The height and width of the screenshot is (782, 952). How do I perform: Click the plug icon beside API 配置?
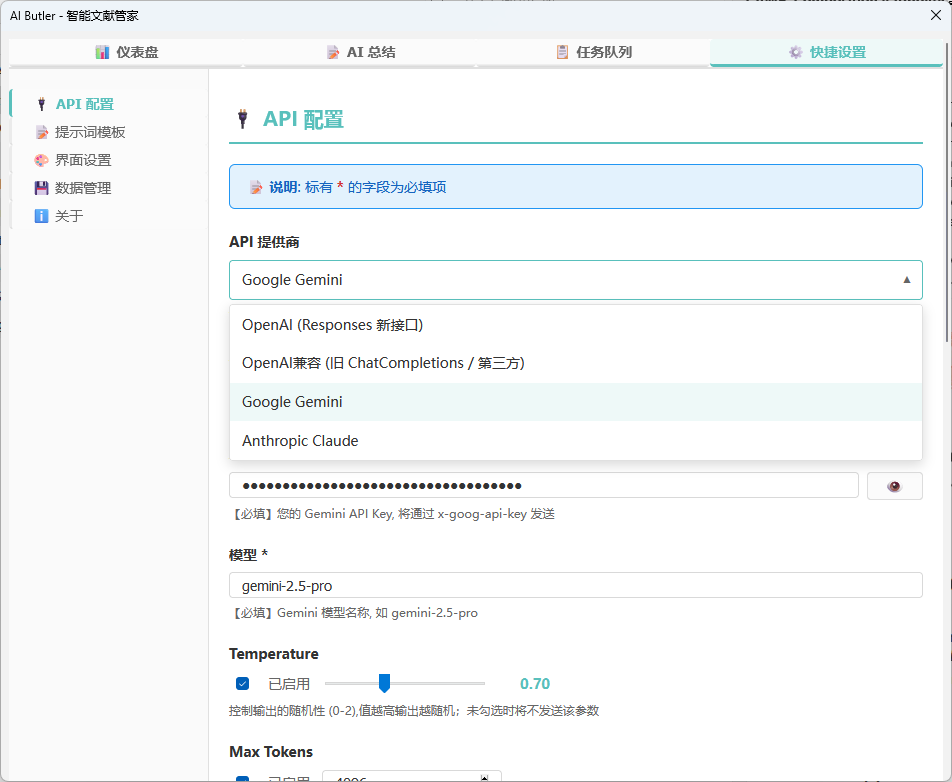coord(41,104)
